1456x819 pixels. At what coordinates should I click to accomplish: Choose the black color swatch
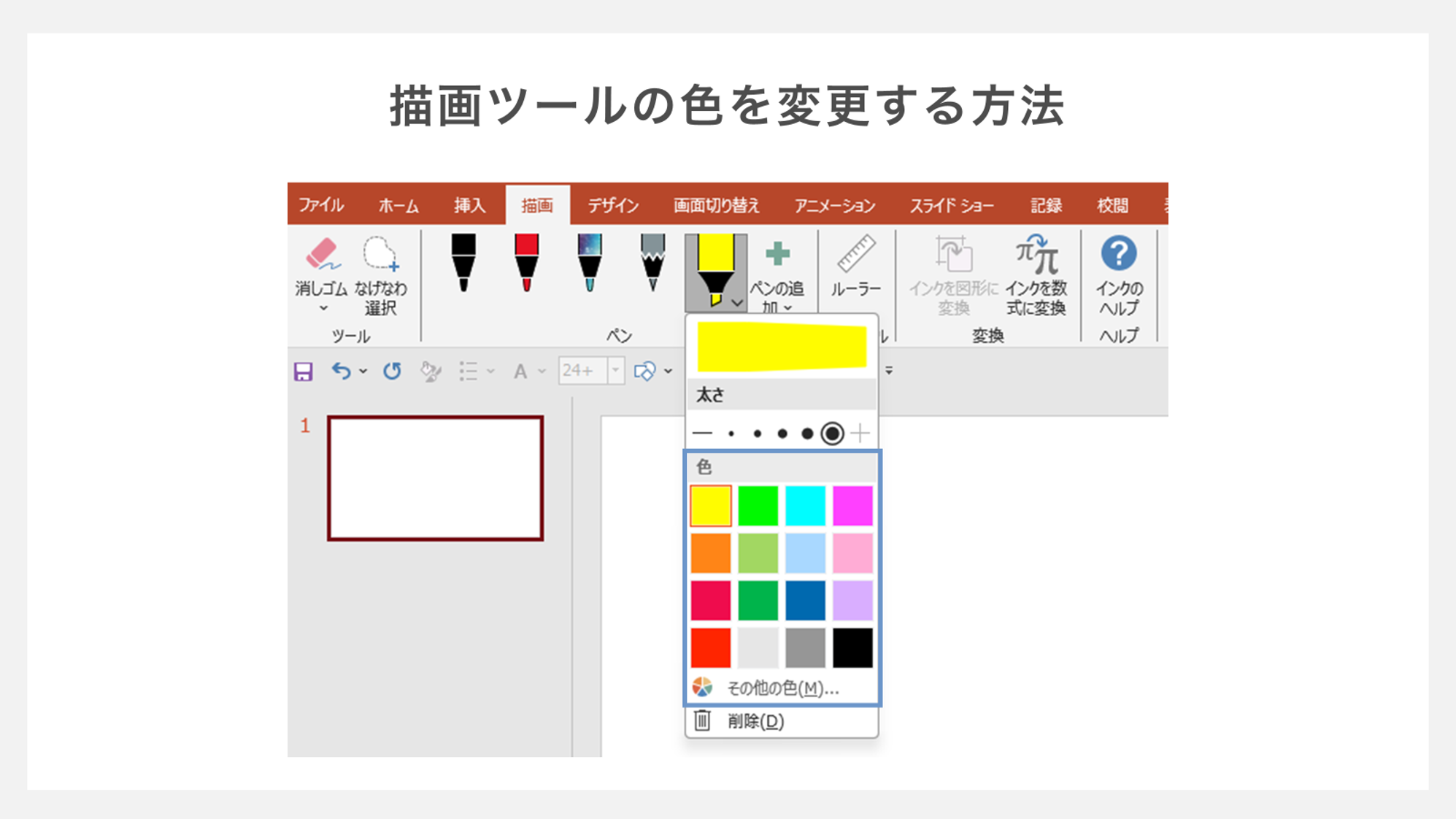[x=852, y=647]
